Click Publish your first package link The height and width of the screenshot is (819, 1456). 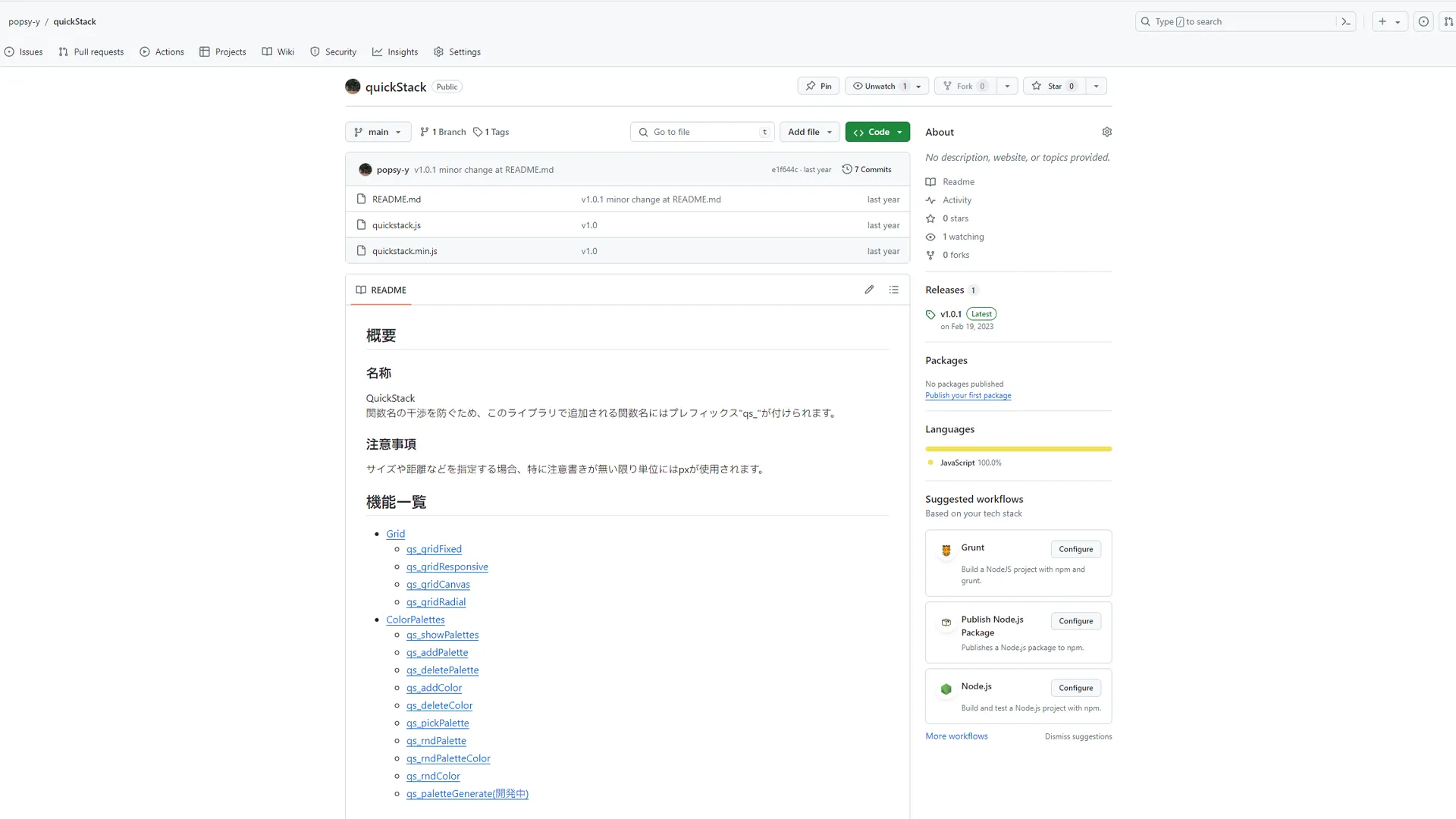pyautogui.click(x=968, y=396)
